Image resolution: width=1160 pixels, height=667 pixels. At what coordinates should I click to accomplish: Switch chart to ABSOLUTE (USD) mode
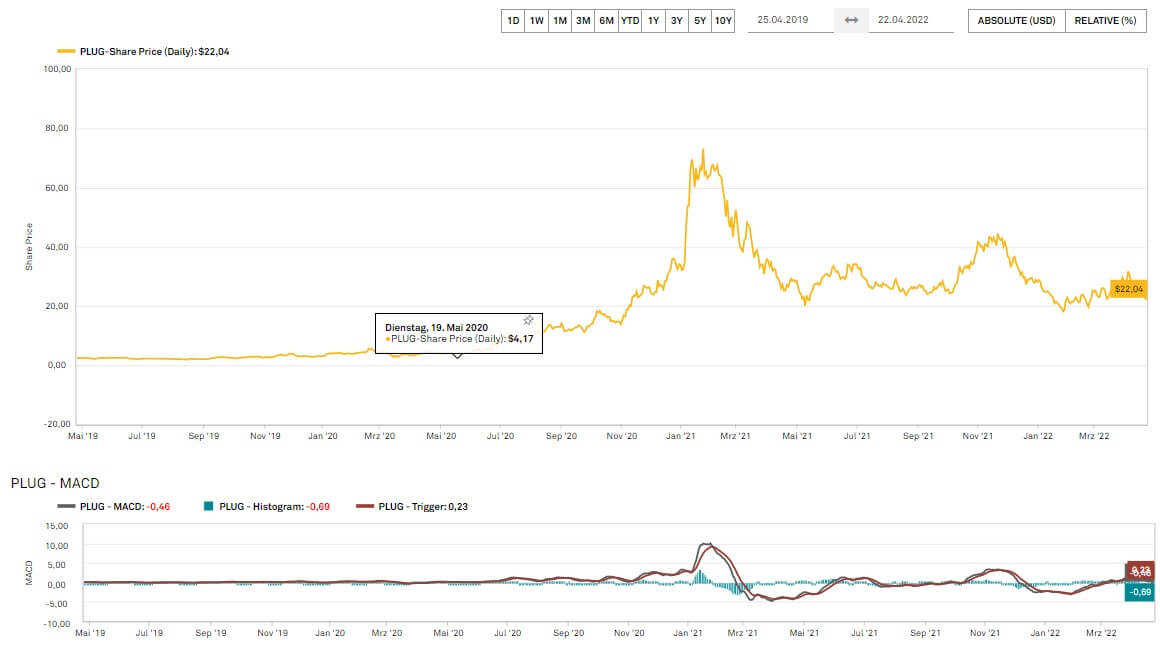point(1016,21)
